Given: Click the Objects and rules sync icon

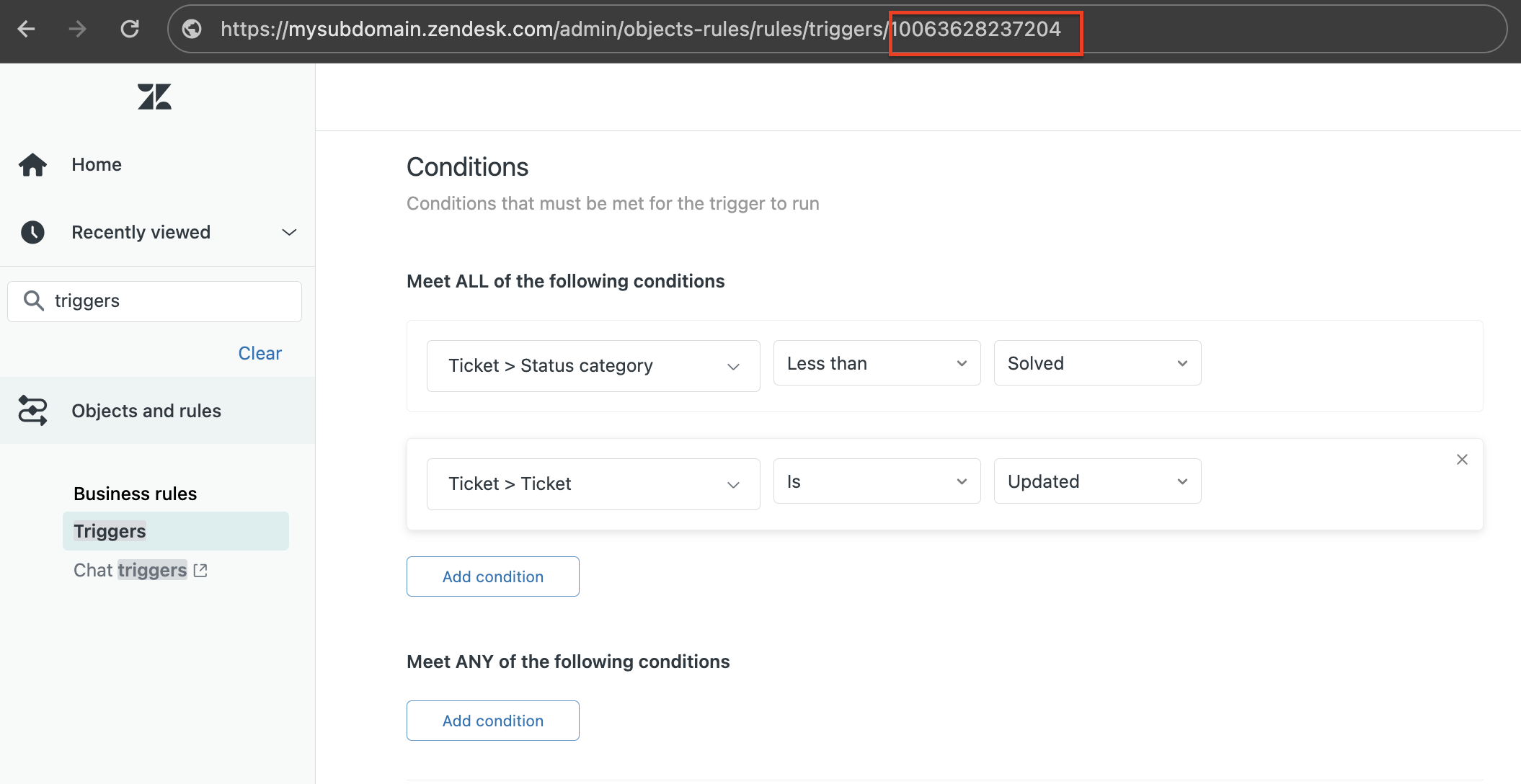Looking at the screenshot, I should (x=36, y=410).
